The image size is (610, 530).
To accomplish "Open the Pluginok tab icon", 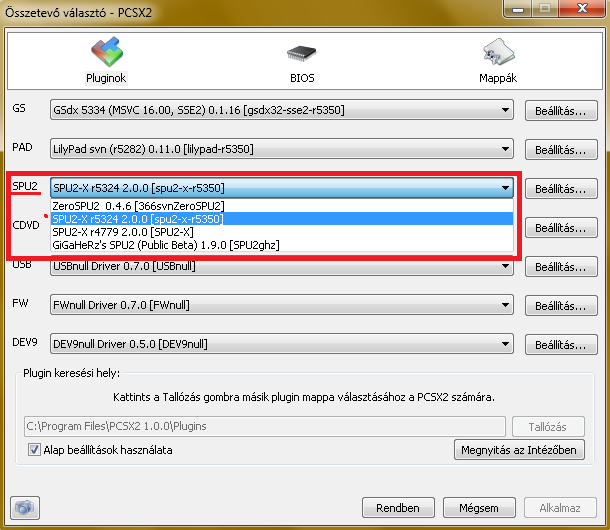I will pos(107,52).
